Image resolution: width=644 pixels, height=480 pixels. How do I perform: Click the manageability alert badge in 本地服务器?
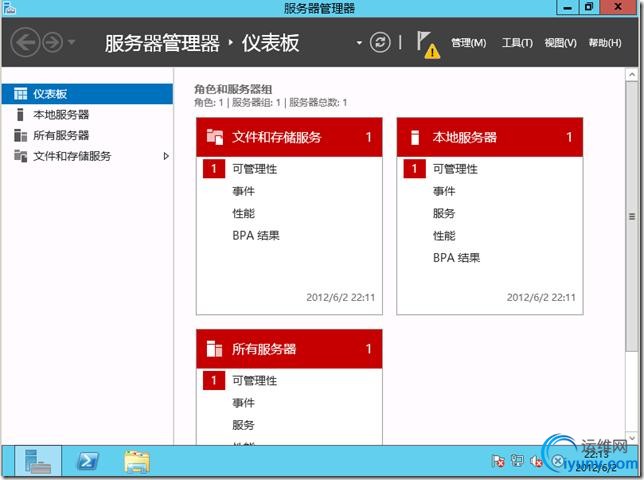[414, 169]
